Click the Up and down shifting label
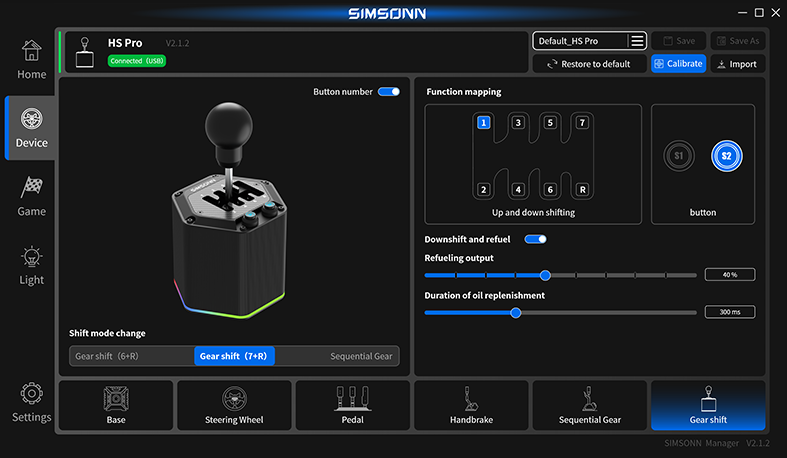787x458 pixels. pyautogui.click(x=533, y=213)
